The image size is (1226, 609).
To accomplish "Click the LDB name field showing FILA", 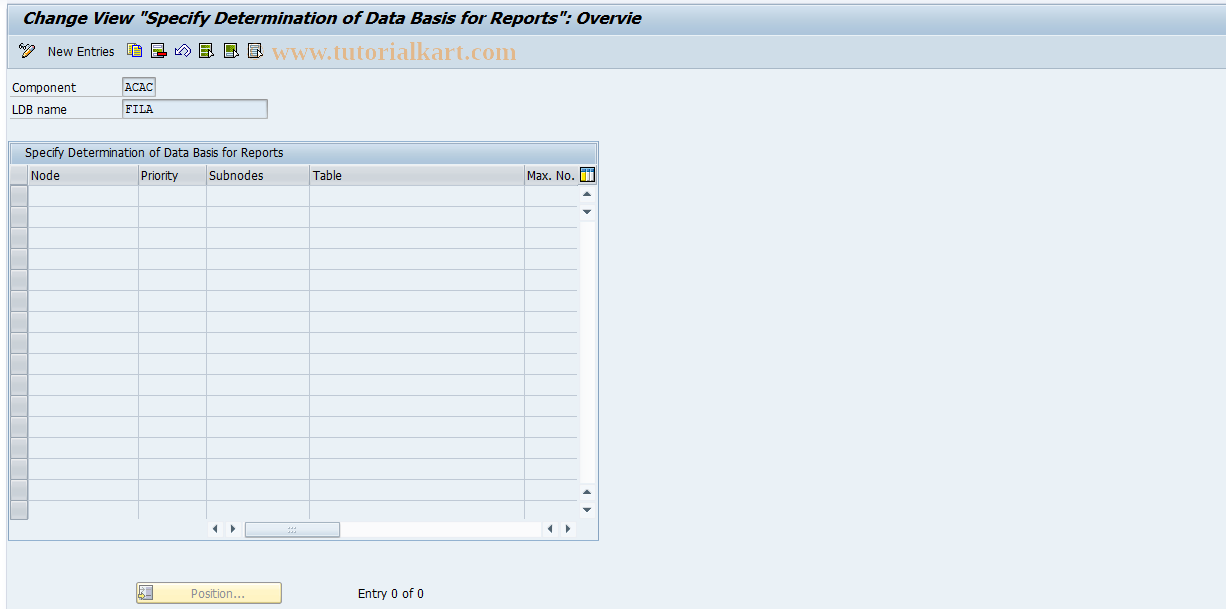I will (195, 109).
